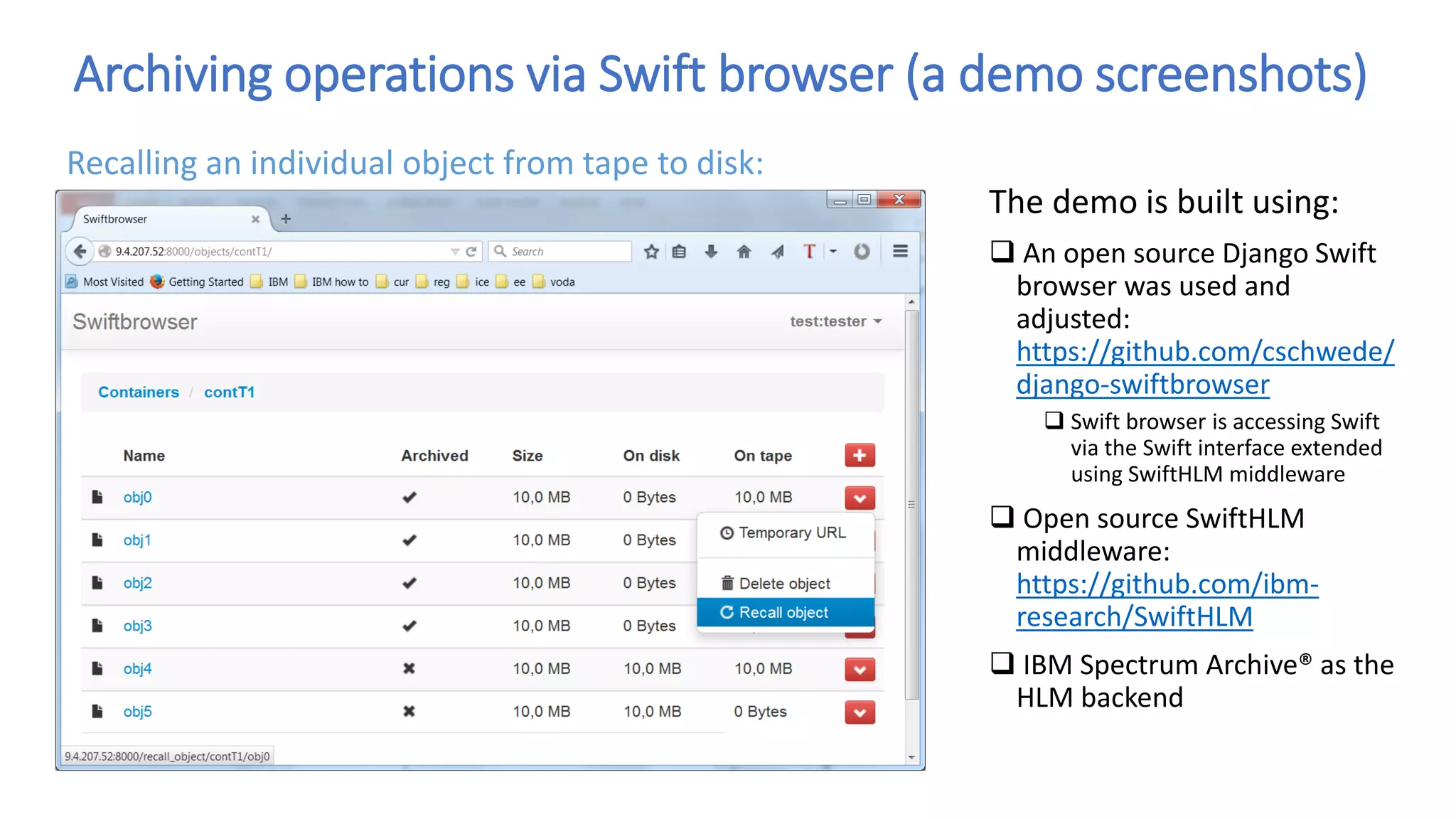Click the paper plane send icon
This screenshot has height=819, width=1456.
(777, 252)
